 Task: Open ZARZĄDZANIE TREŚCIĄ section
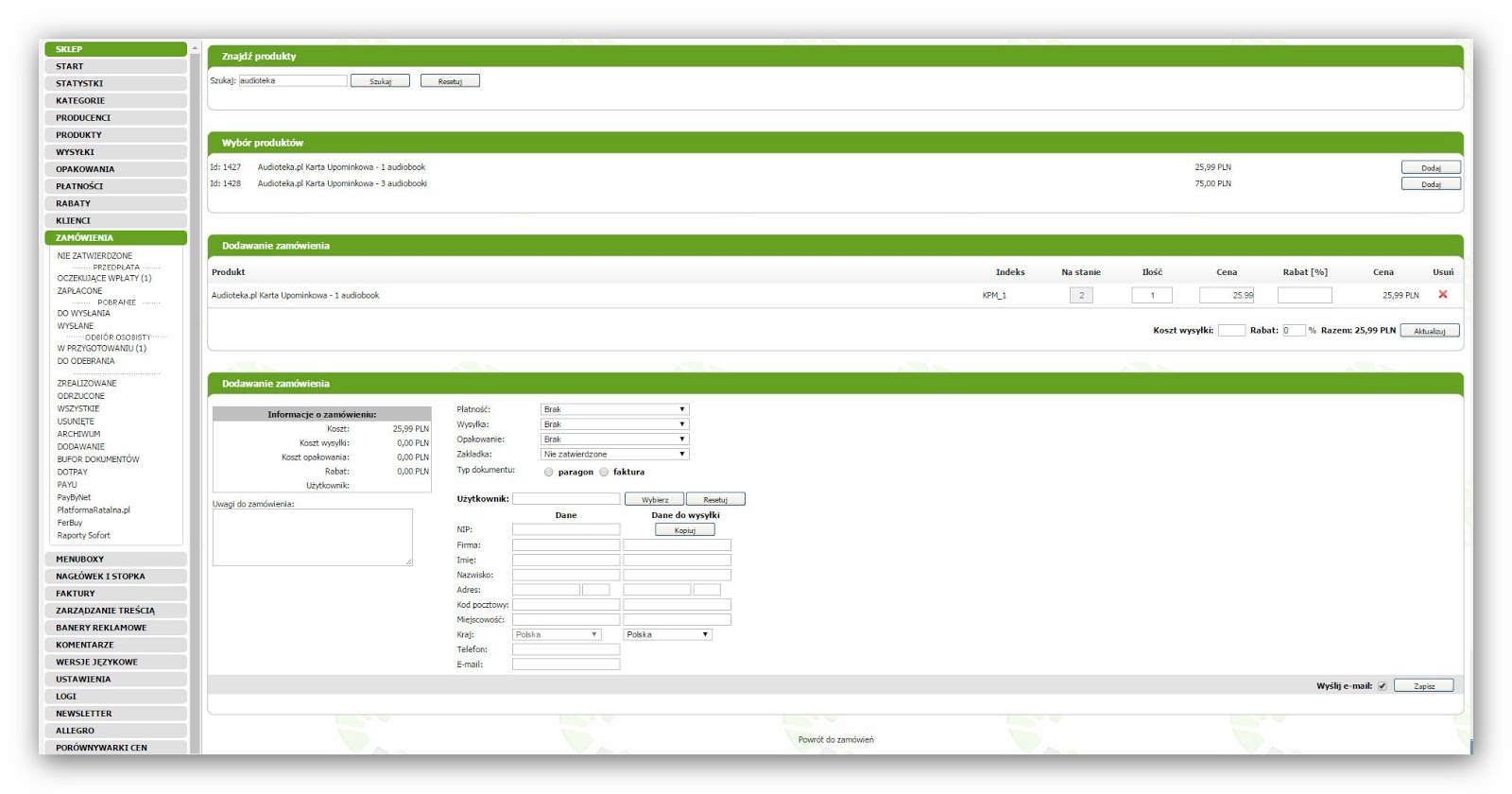pyautogui.click(x=115, y=611)
